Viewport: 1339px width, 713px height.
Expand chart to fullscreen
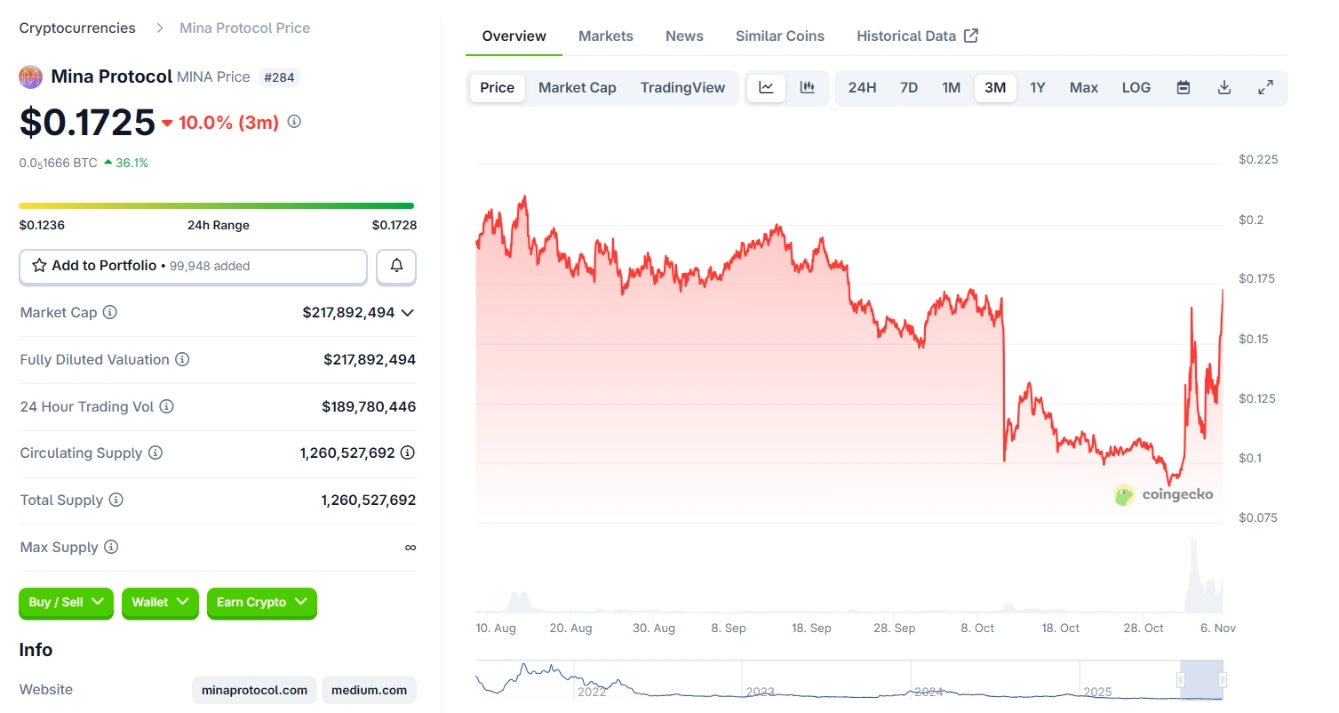point(1265,88)
